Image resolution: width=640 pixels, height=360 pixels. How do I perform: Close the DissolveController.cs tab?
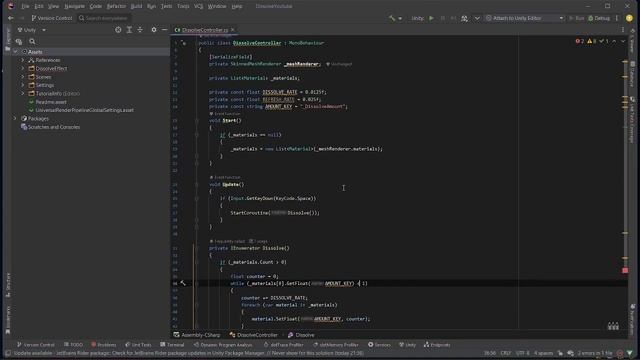(x=233, y=30)
